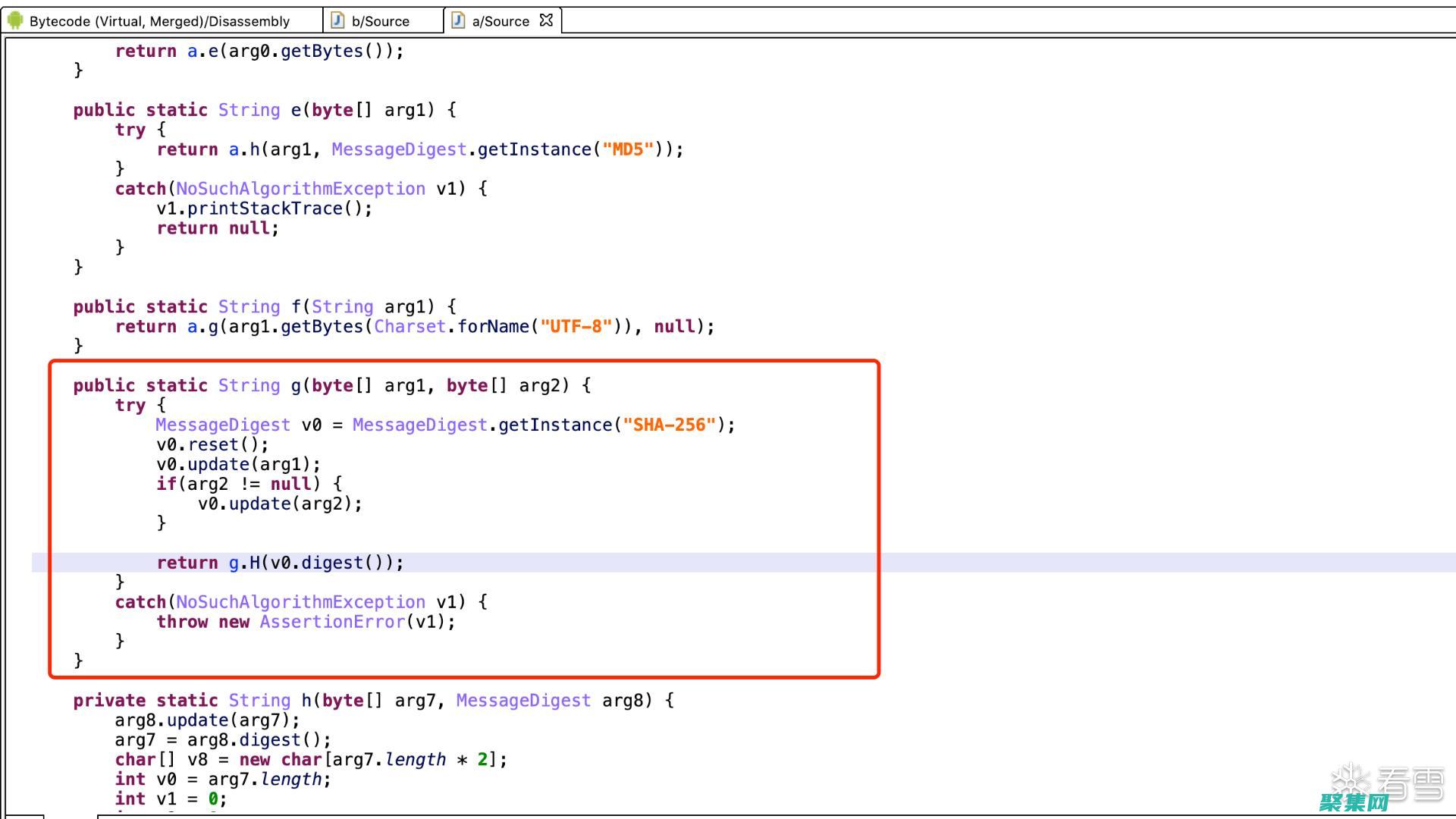Screen dimensions: 1456x819
Task: Close the a/Source tab
Action: tap(545, 20)
